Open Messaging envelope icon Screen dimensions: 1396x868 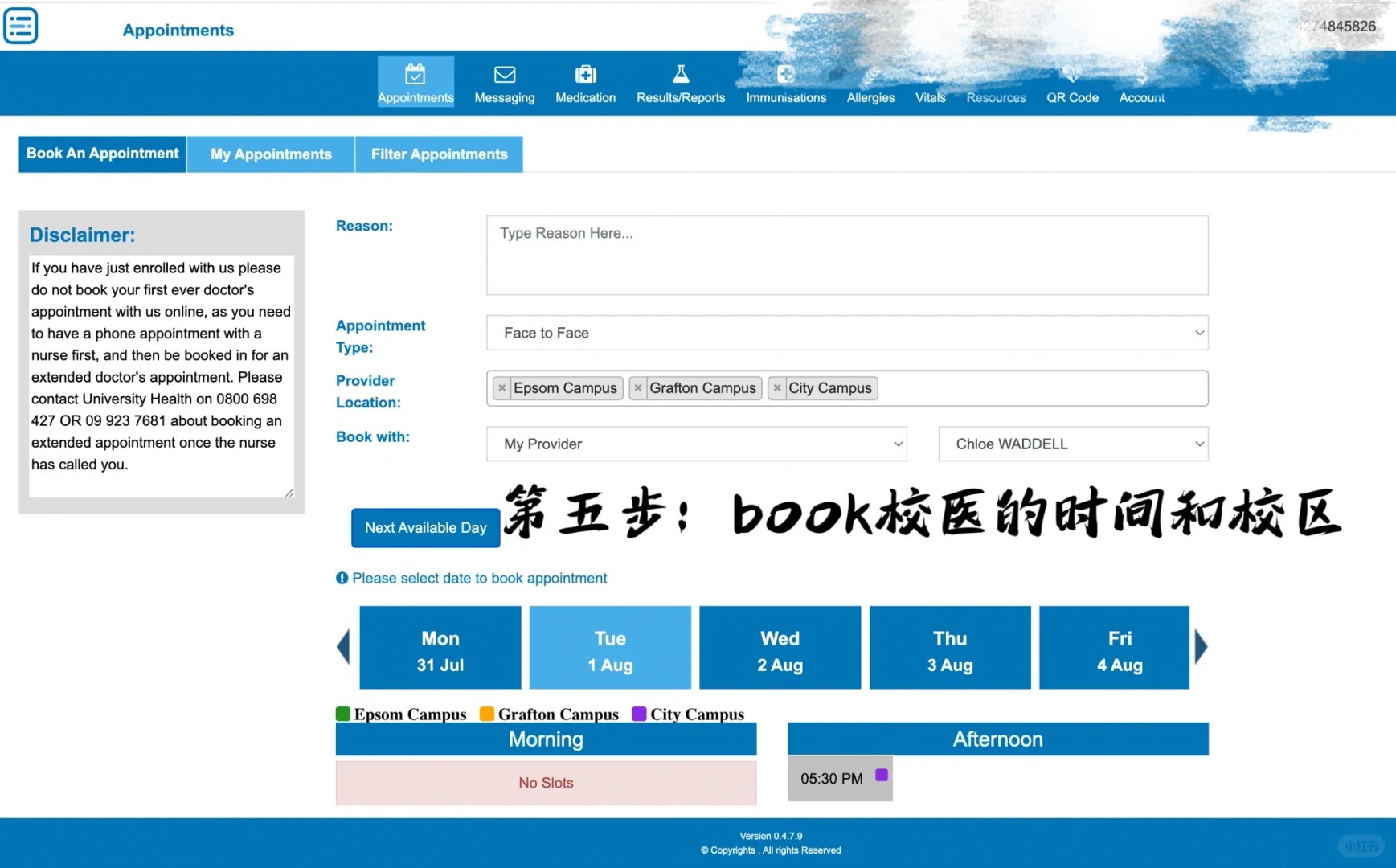(x=504, y=75)
